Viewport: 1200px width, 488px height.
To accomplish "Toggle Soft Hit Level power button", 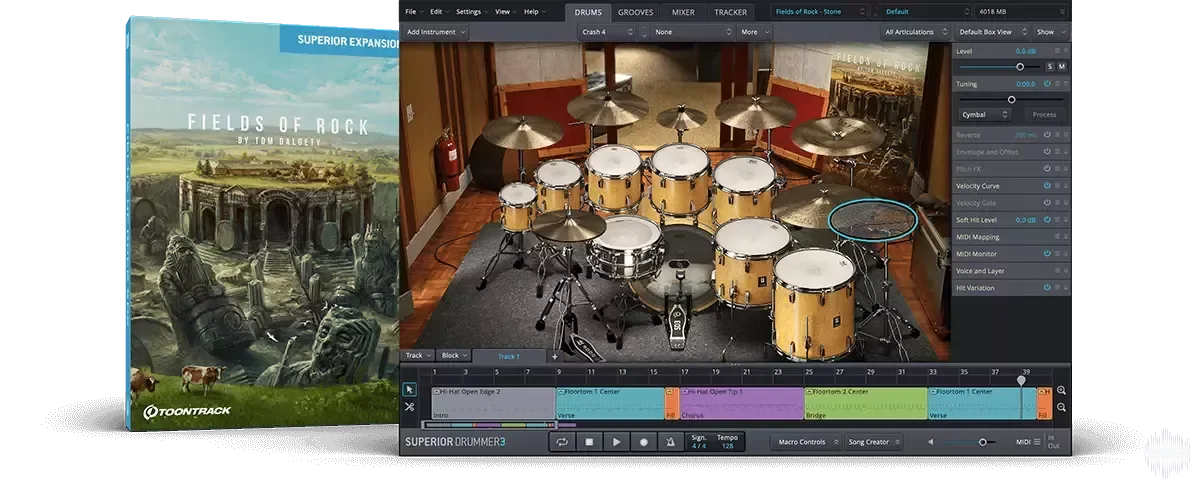I will click(1048, 220).
